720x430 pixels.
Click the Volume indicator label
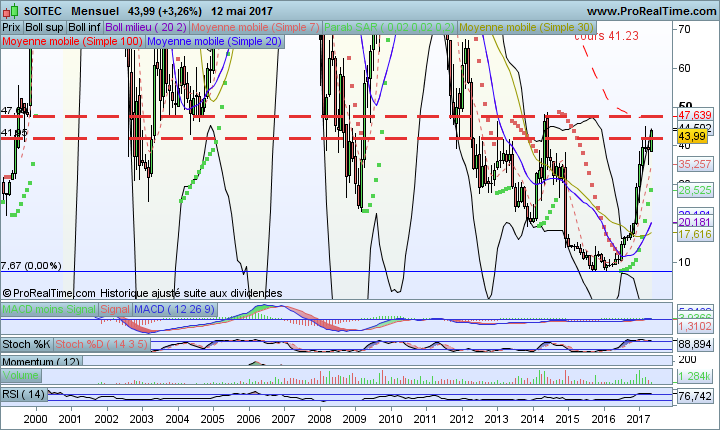click(x=21, y=375)
